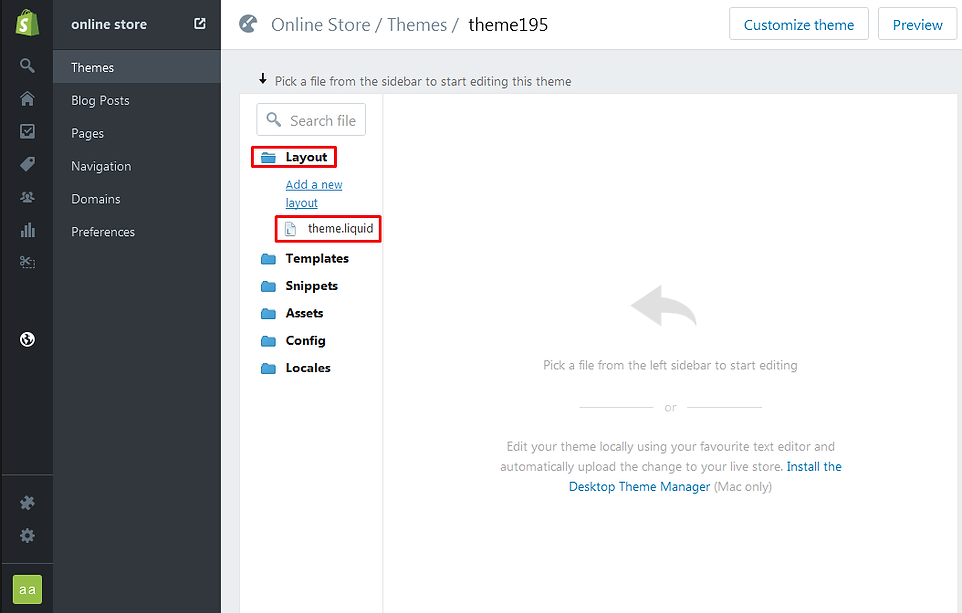The image size is (962, 613).
Task: Go to Home via the house icon
Action: (x=27, y=99)
